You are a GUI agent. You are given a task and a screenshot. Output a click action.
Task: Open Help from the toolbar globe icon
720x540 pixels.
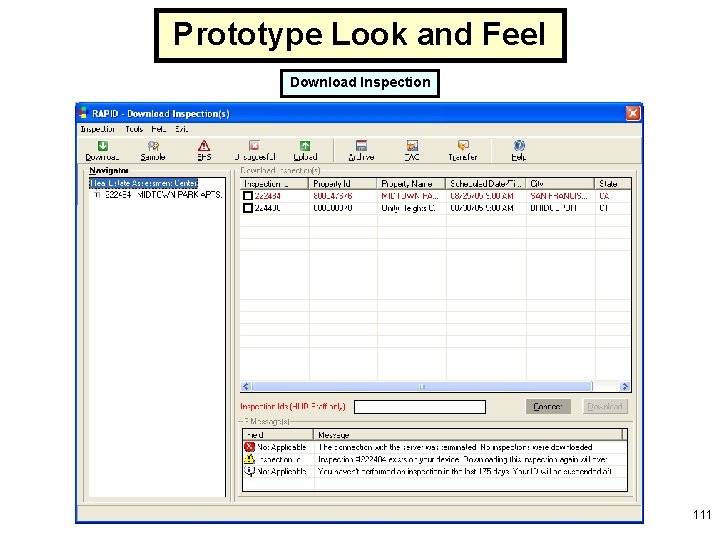(519, 146)
